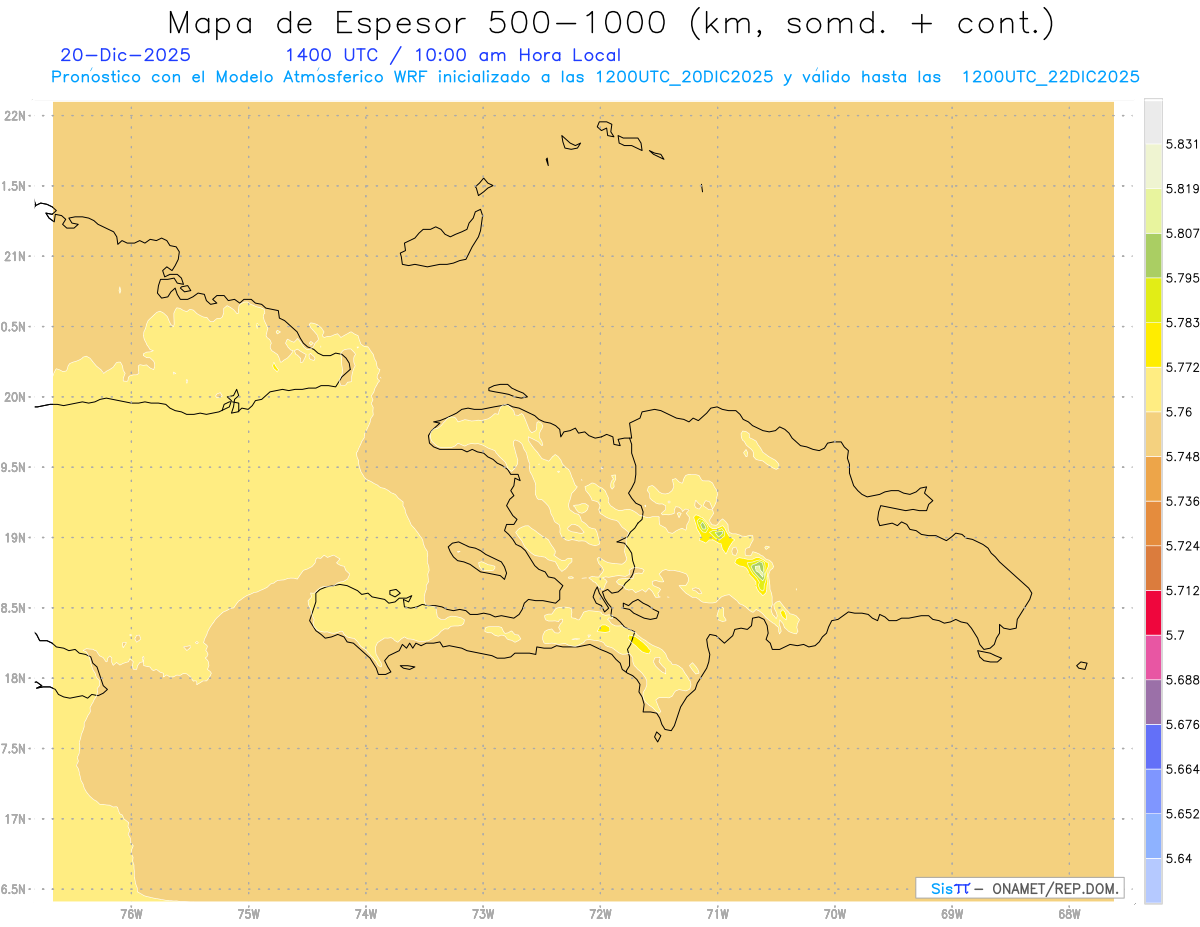The height and width of the screenshot is (927, 1200).
Task: Click the 72W longitude label
Action: coord(600,913)
